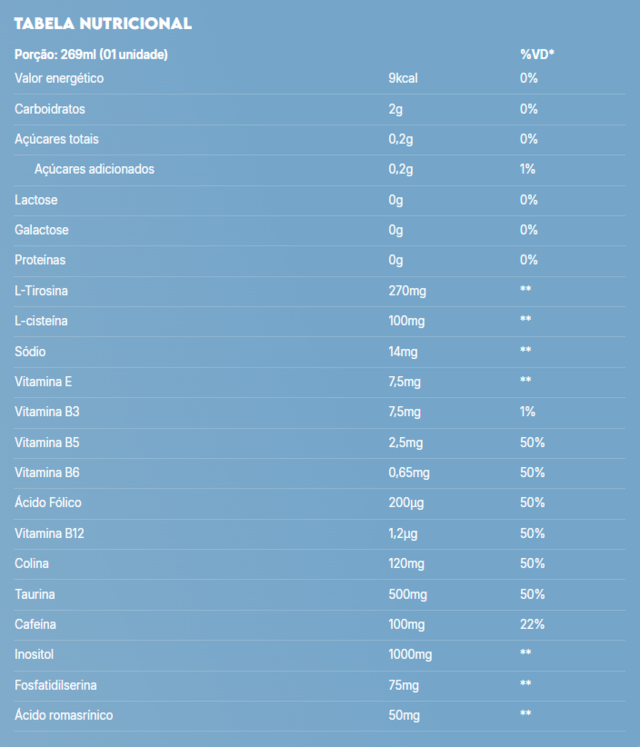Click the Vitamina B6 0,65mg value

click(x=409, y=473)
